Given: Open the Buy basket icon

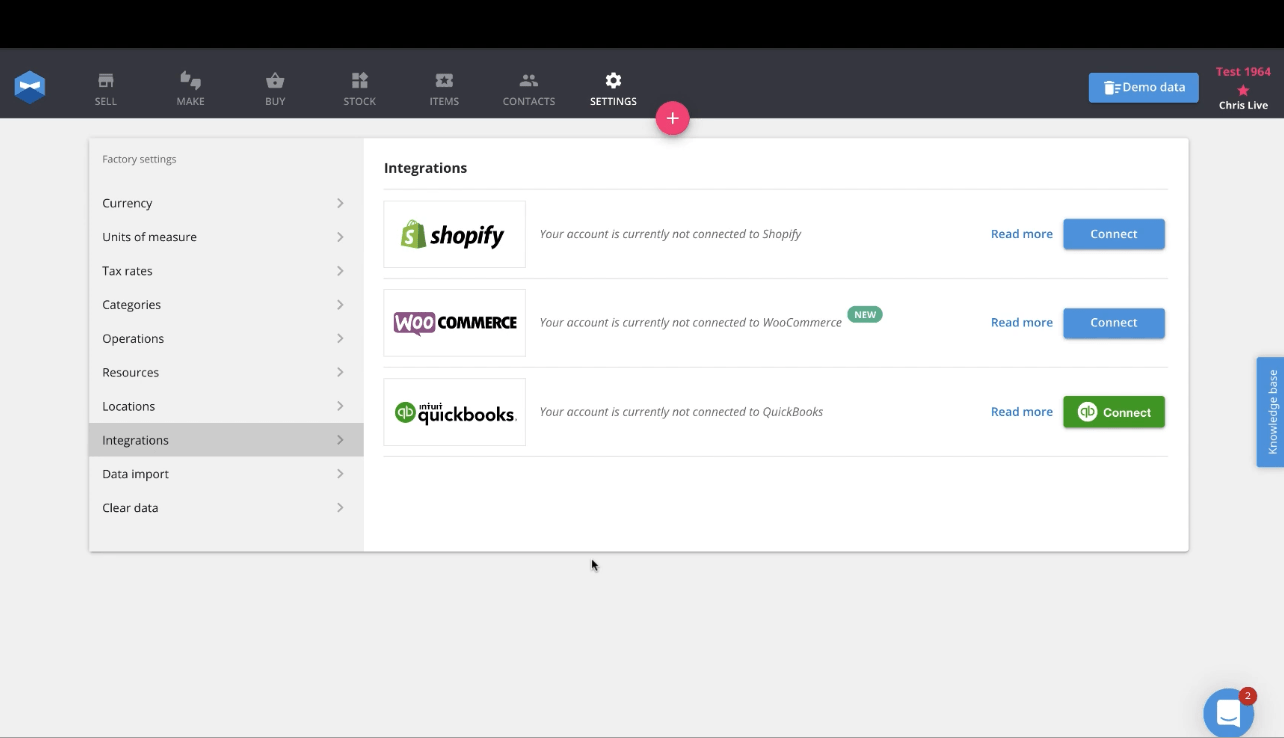Looking at the screenshot, I should coord(275,81).
